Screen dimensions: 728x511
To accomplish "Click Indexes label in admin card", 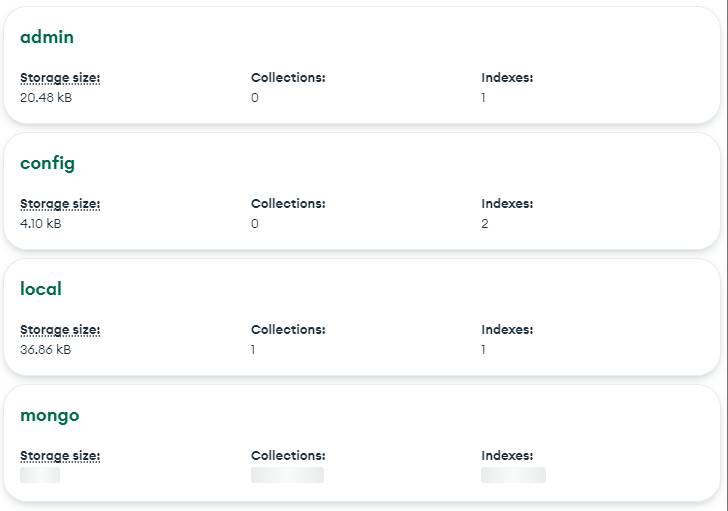I will 507,78.
